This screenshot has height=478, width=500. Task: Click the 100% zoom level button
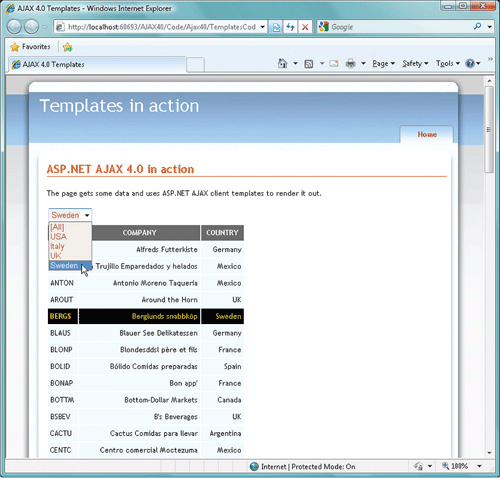[455, 466]
